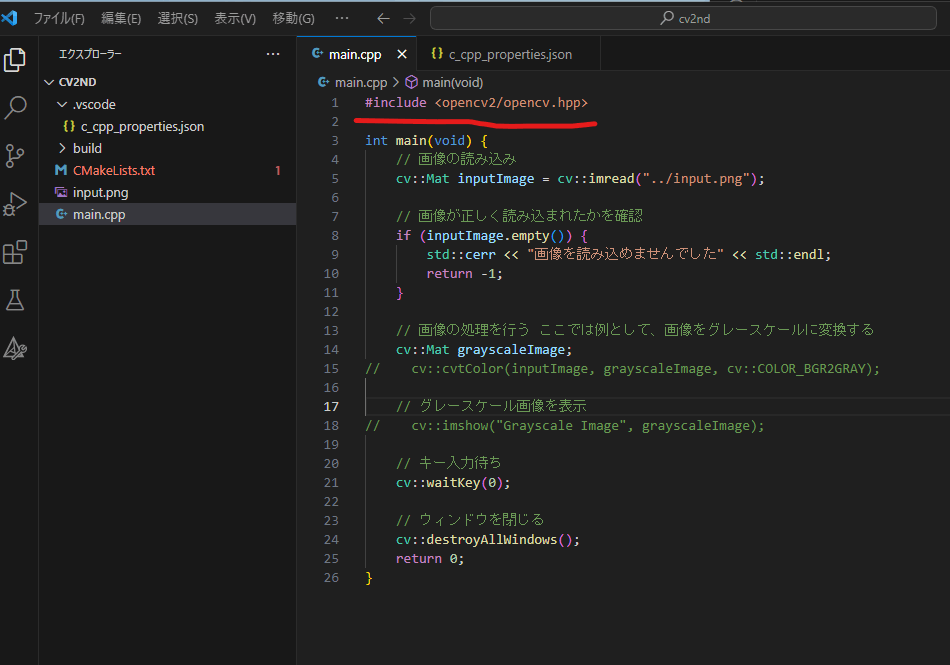Screen dimensions: 950x665
Task: Click the commented cv::cvtColor line
Action: pos(622,369)
